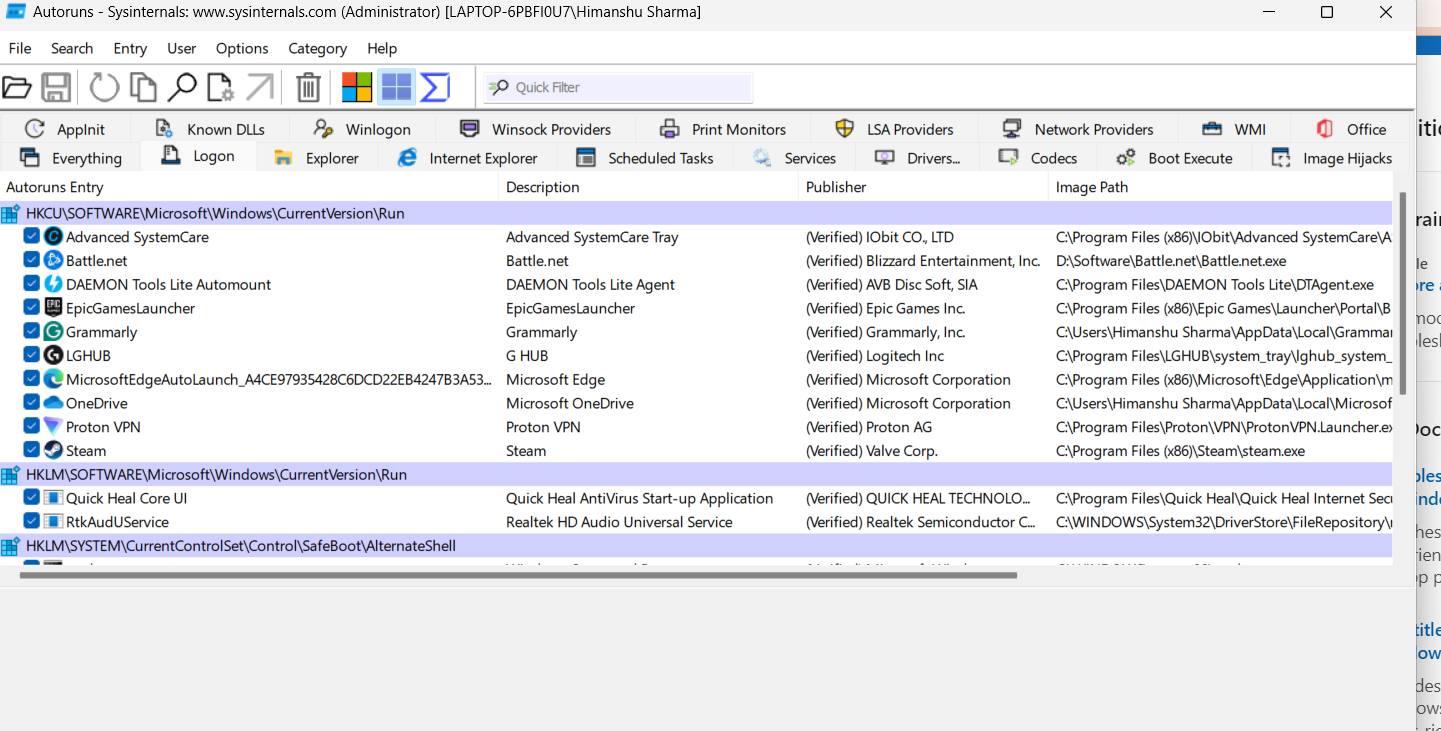Open the Search menu
Image resolution: width=1441 pixels, height=731 pixels.
pyautogui.click(x=72, y=48)
